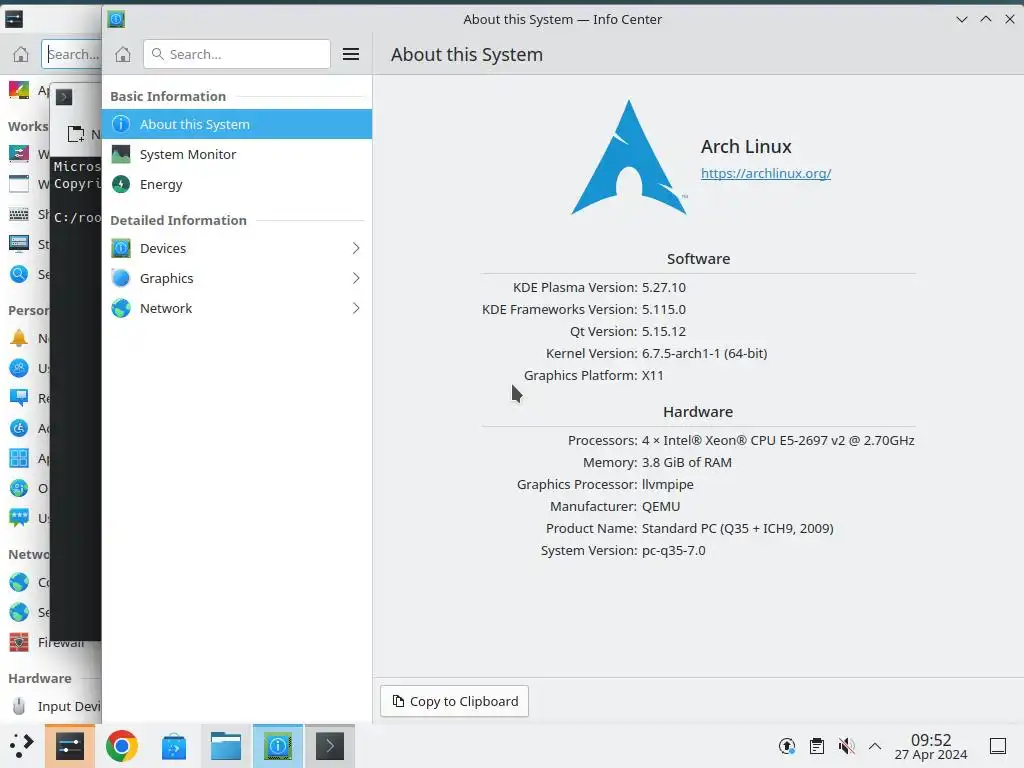Open the clipboard tray icon
Viewport: 1024px width, 768px height.
coord(816,746)
